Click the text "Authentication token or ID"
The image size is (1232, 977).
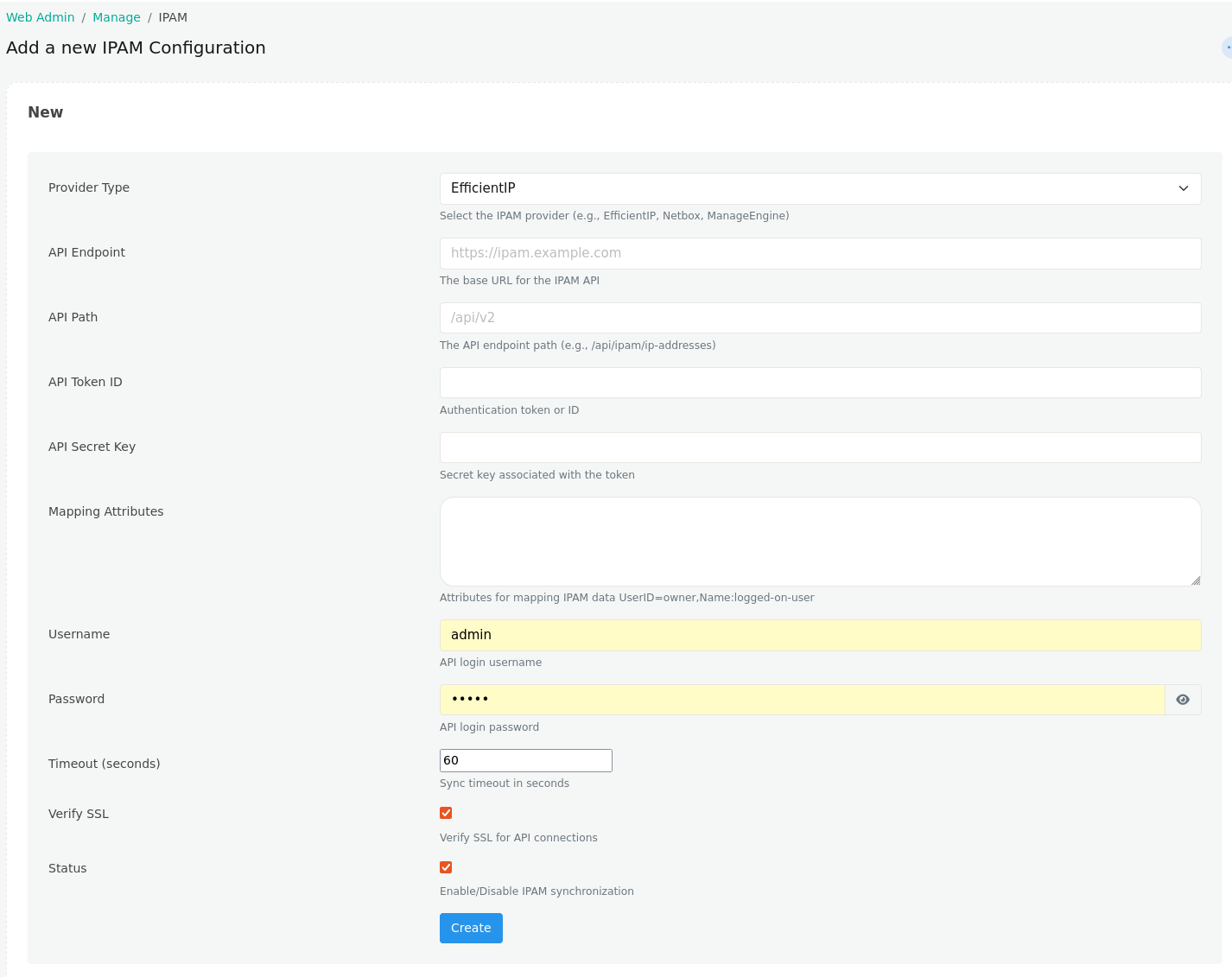tap(509, 410)
